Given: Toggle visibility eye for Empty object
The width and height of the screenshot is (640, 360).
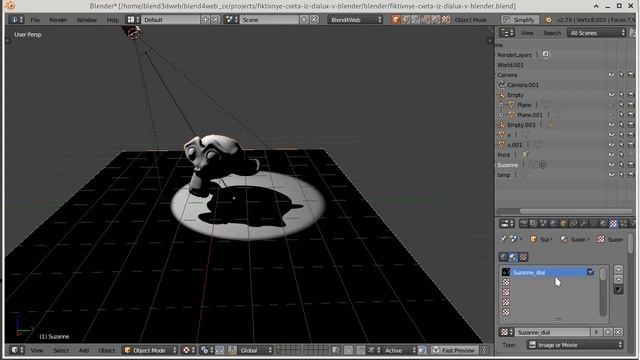Looking at the screenshot, I should click(x=611, y=95).
